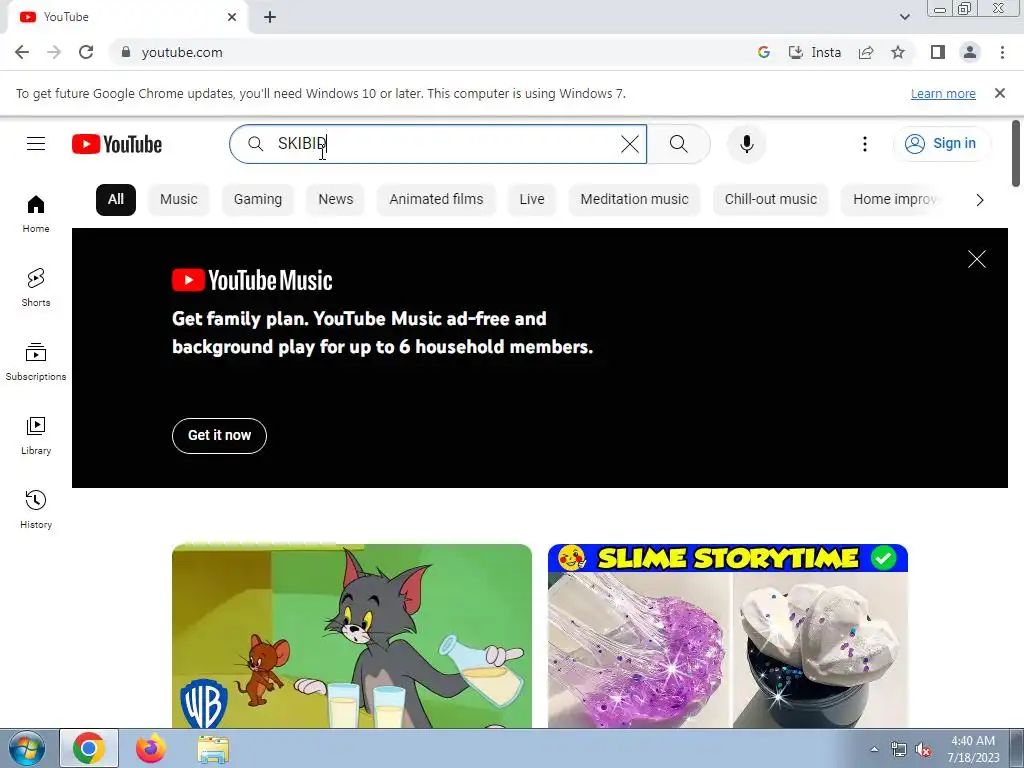Viewport: 1024px width, 768px height.
Task: Open the taskbar clock and date
Action: click(x=973, y=749)
